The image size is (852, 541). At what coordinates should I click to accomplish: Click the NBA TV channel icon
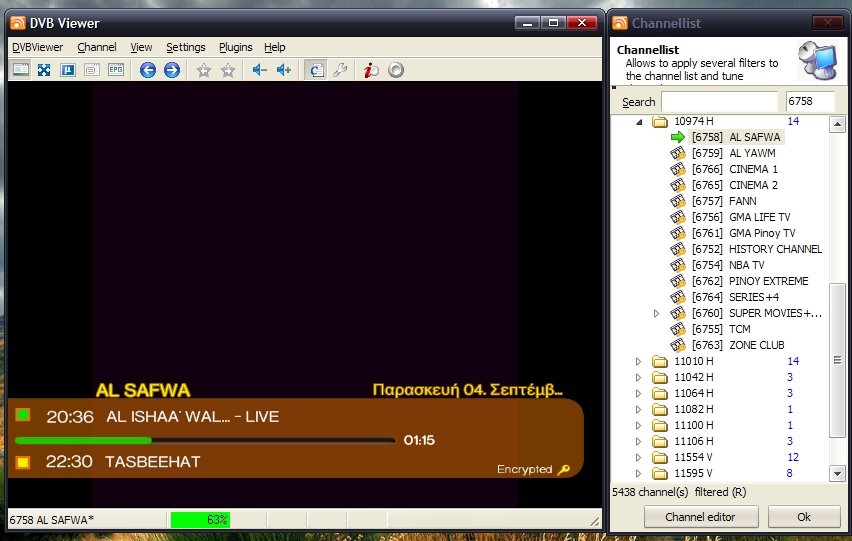pos(678,265)
